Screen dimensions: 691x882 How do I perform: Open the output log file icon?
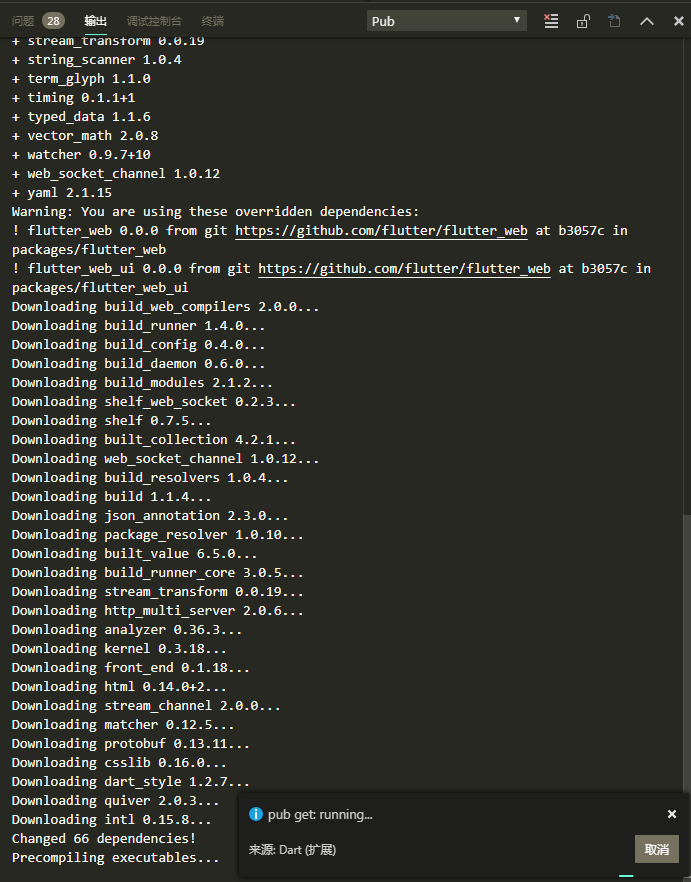(x=614, y=21)
